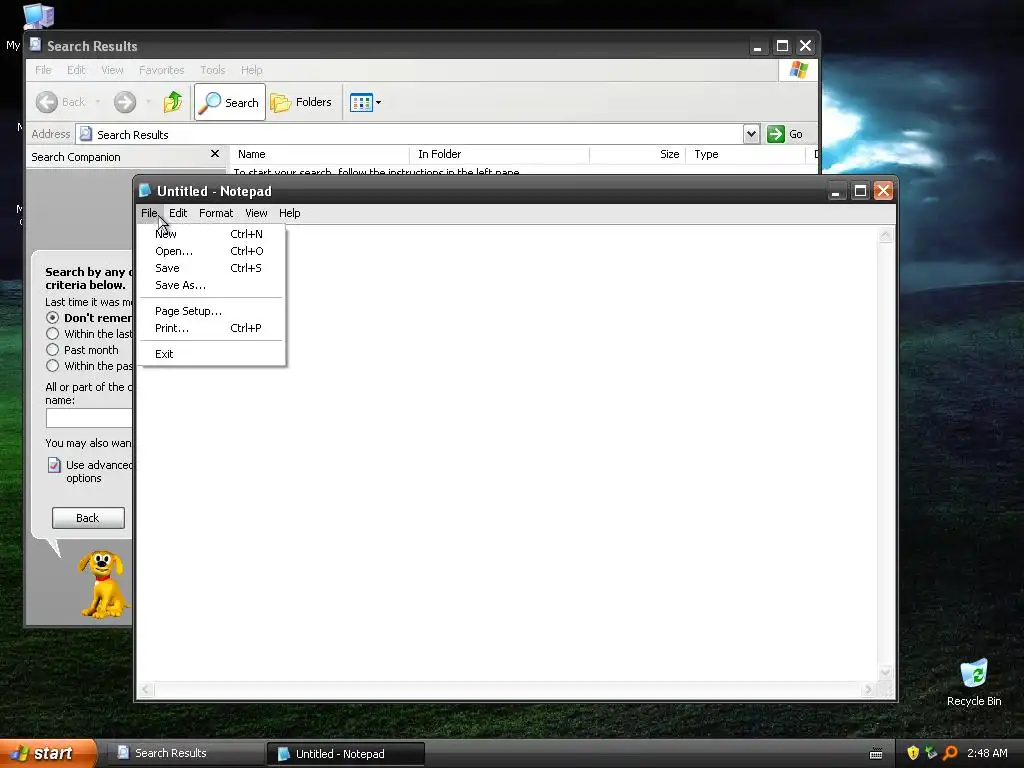Click the network connection tray icon
The width and height of the screenshot is (1024, 768).
pyautogui.click(x=931, y=753)
